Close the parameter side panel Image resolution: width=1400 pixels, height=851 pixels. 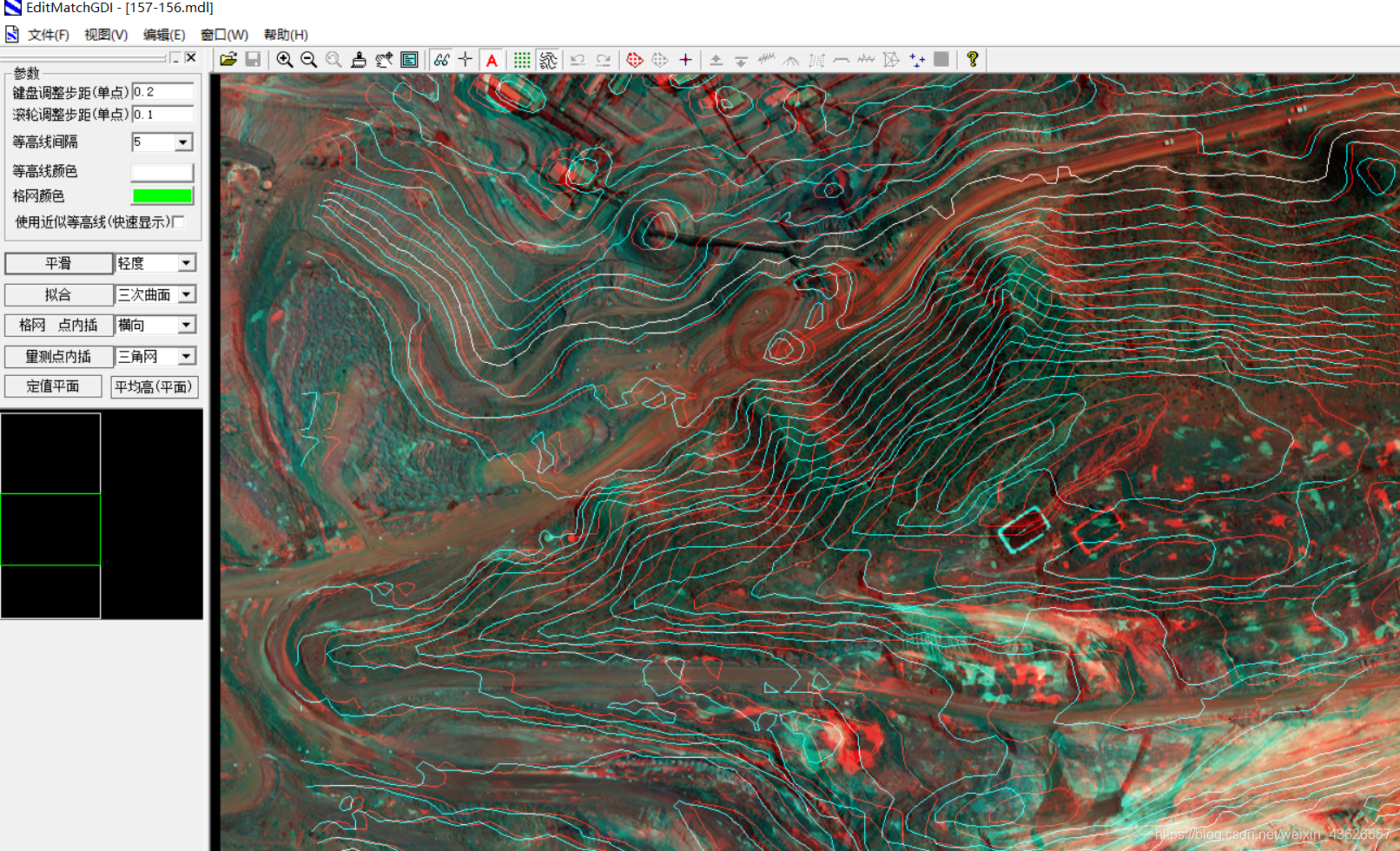click(x=191, y=57)
